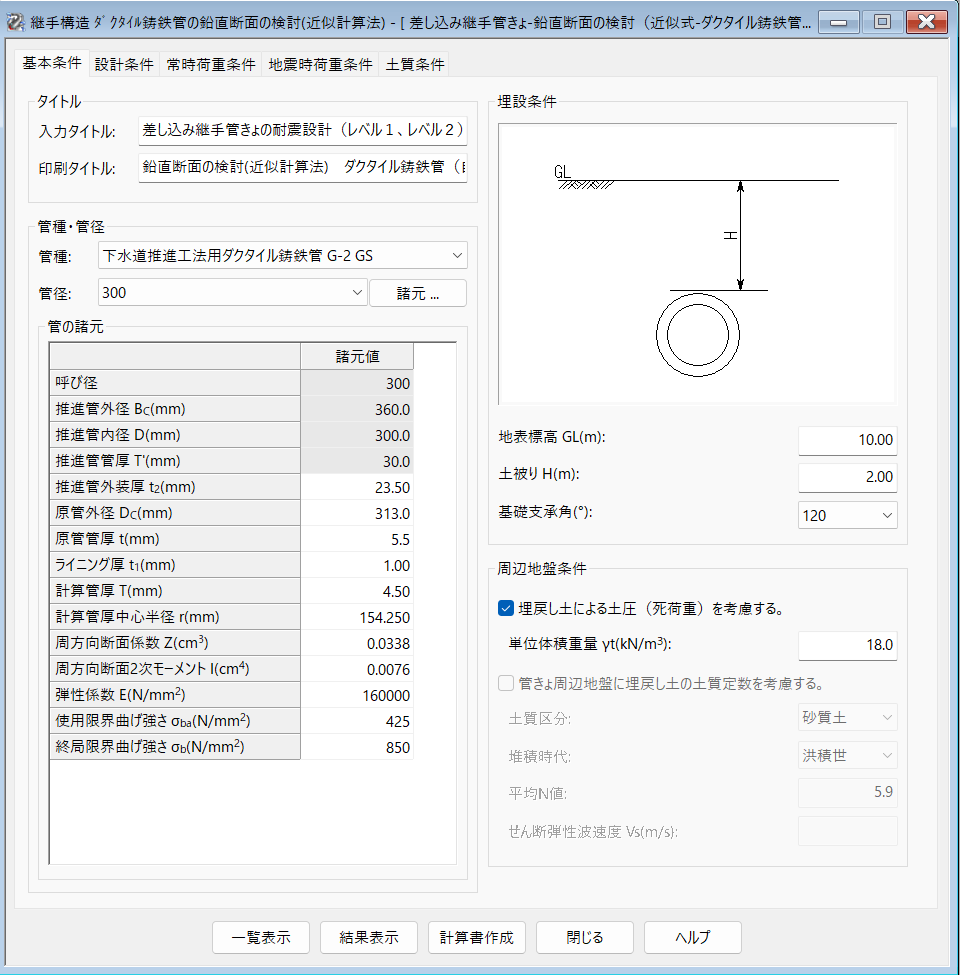Open the 管種 pipe type dropdown
The image size is (960, 975).
coord(283,256)
